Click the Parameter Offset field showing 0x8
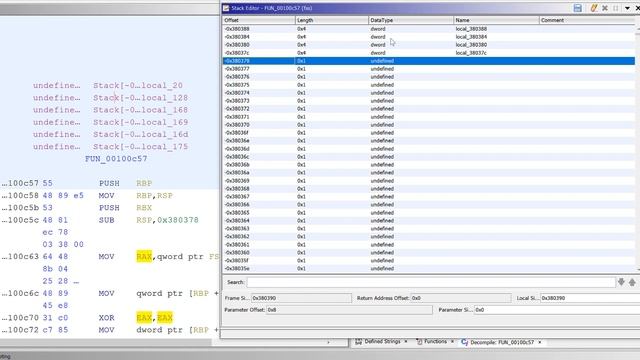 (x=349, y=310)
